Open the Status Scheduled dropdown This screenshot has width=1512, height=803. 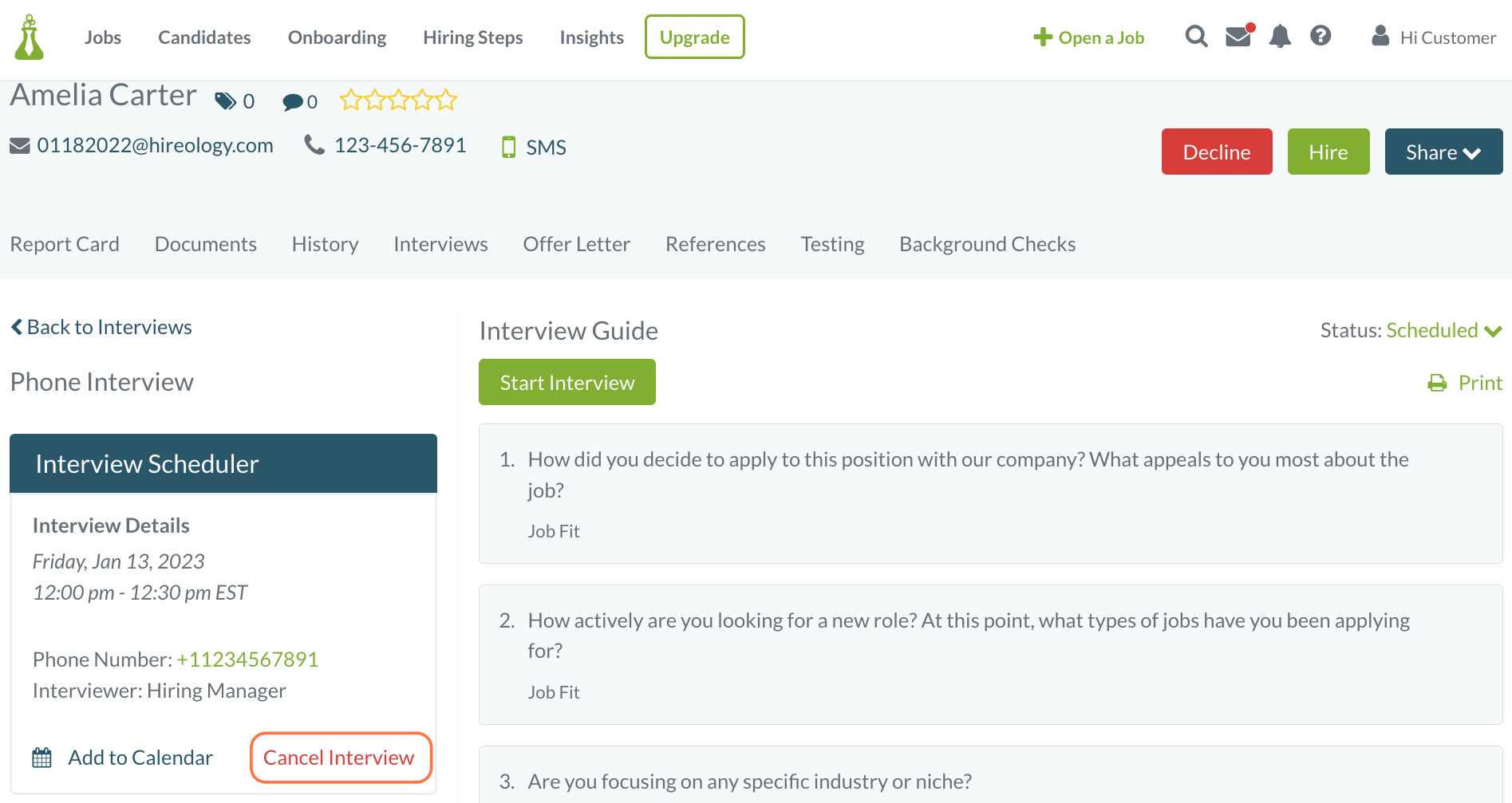1444,331
